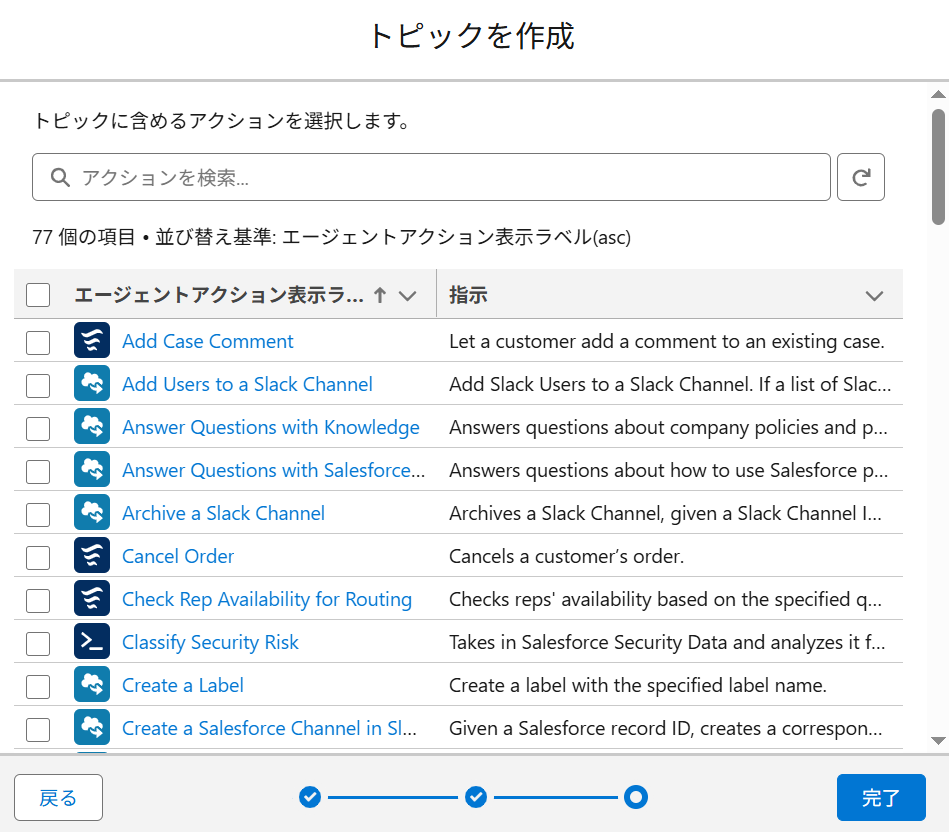Click the scrollbar up arrow
This screenshot has height=832, width=949.
(x=938, y=94)
